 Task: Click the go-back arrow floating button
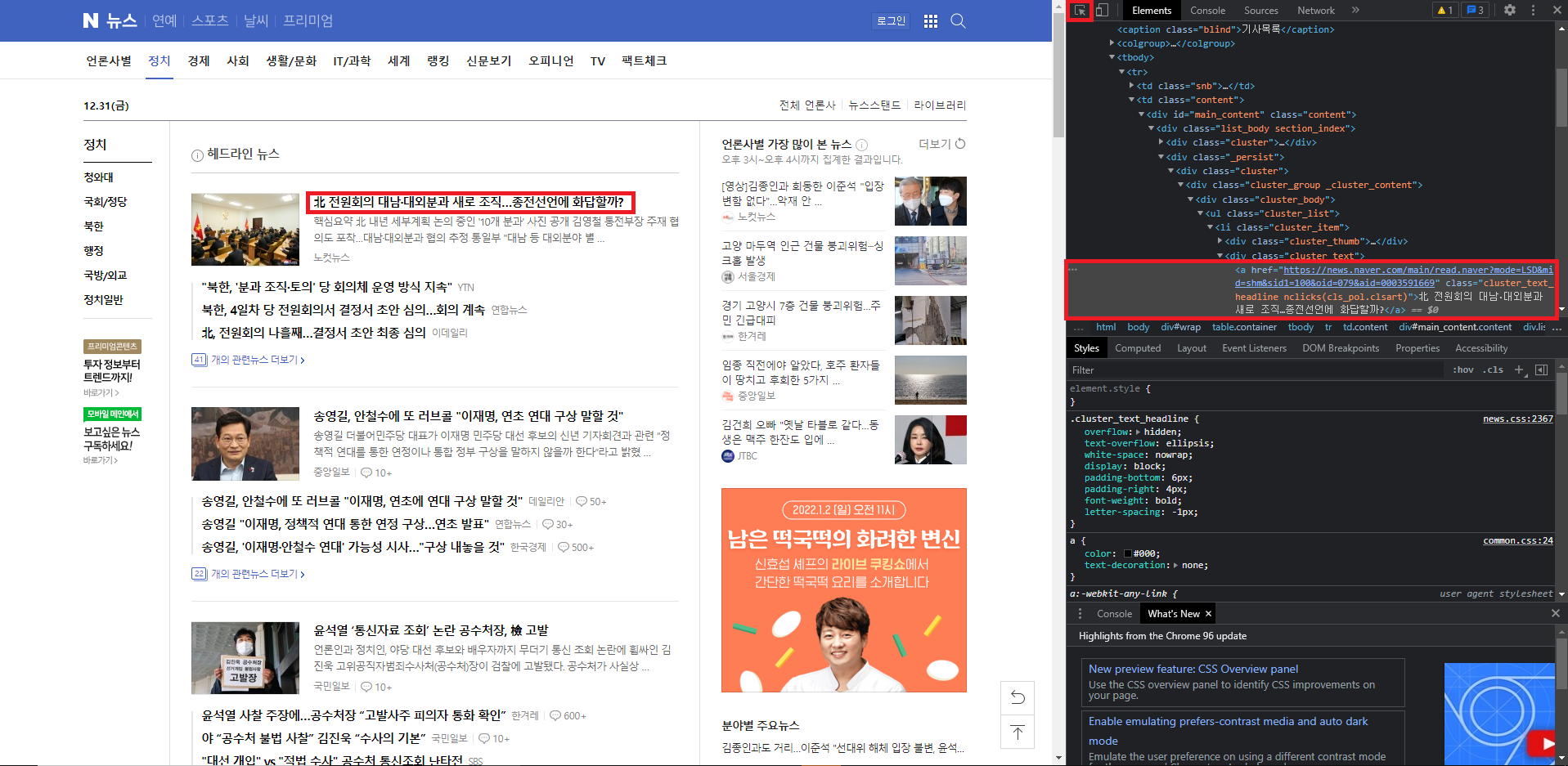click(1018, 697)
